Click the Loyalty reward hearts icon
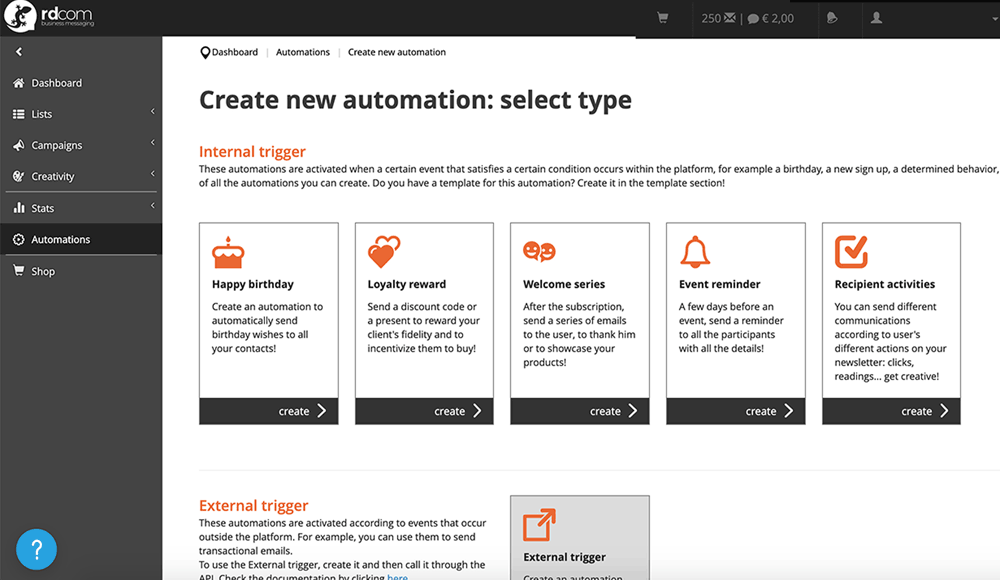1000x580 pixels. pos(384,252)
